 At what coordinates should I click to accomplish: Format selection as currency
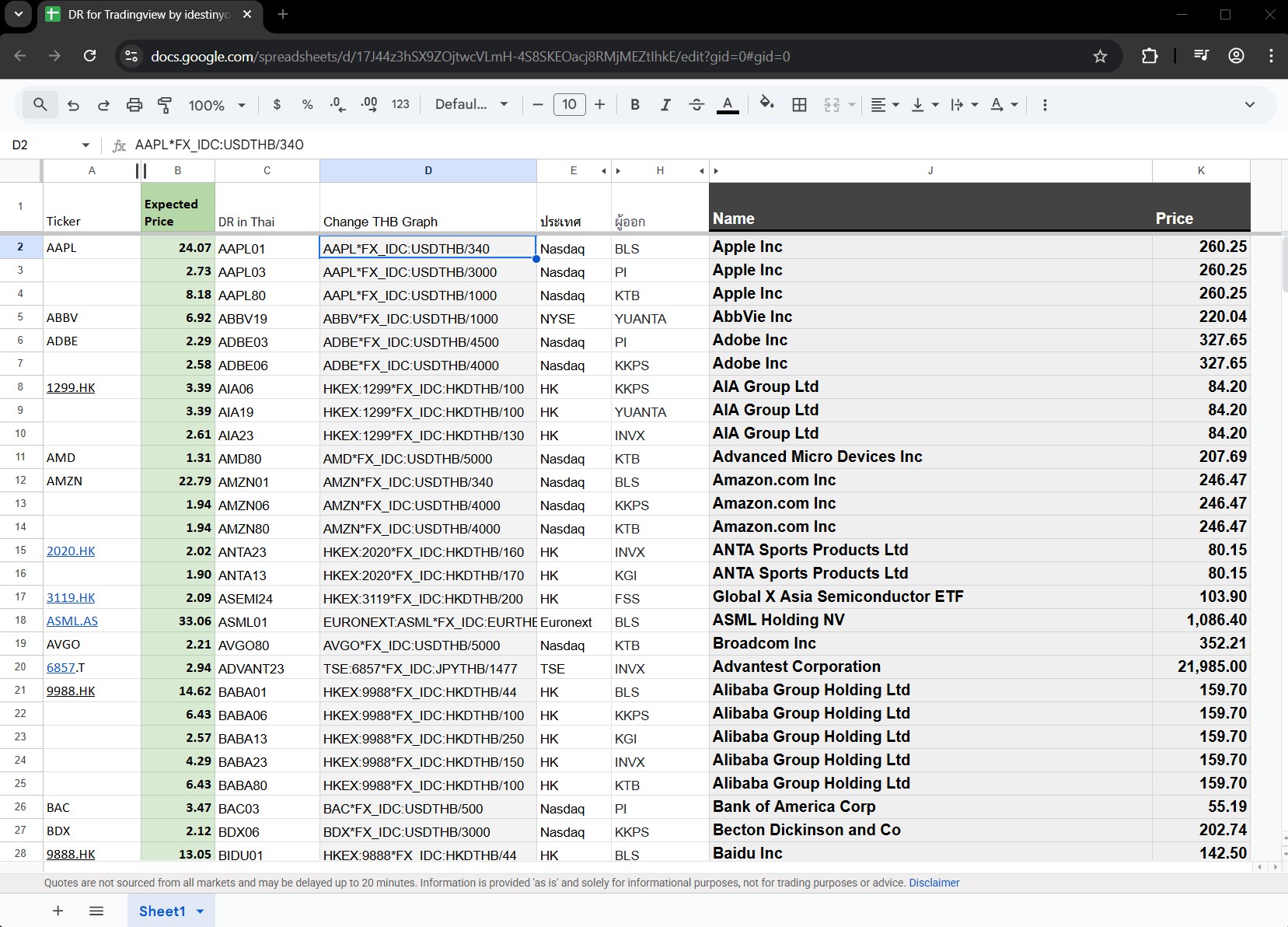[277, 105]
